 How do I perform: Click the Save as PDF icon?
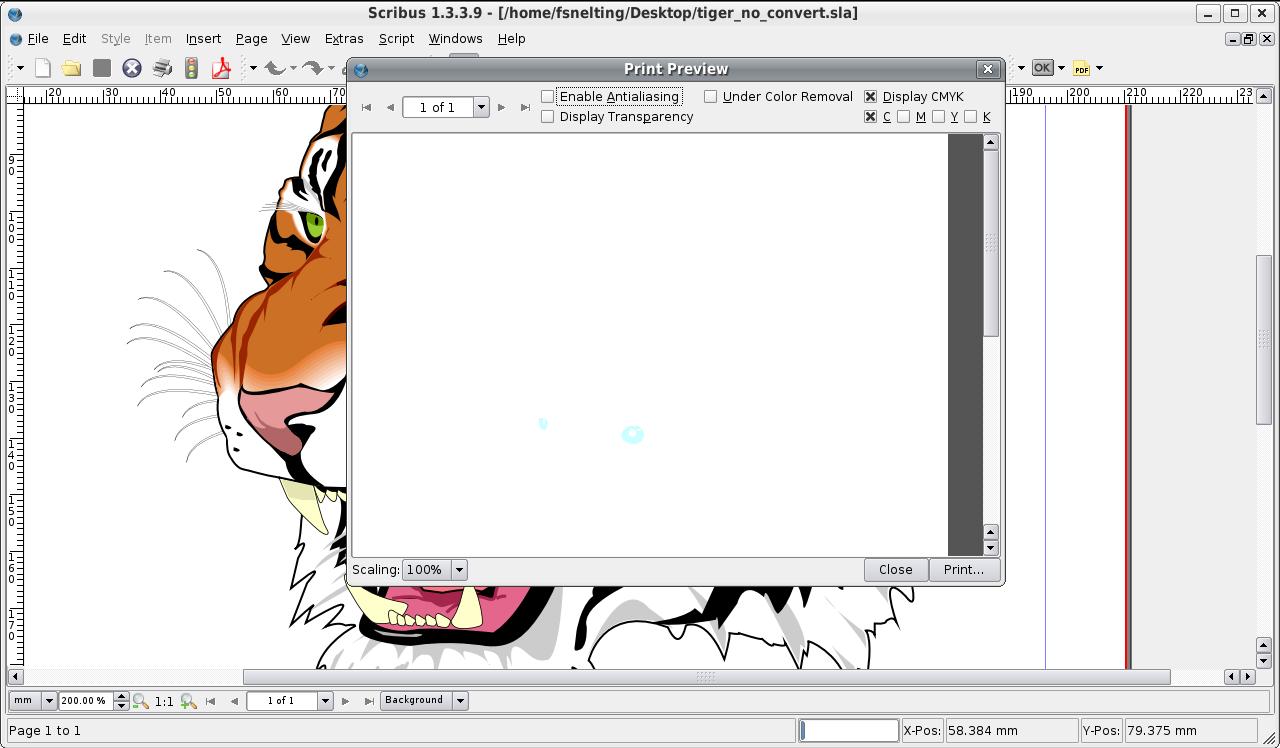221,68
